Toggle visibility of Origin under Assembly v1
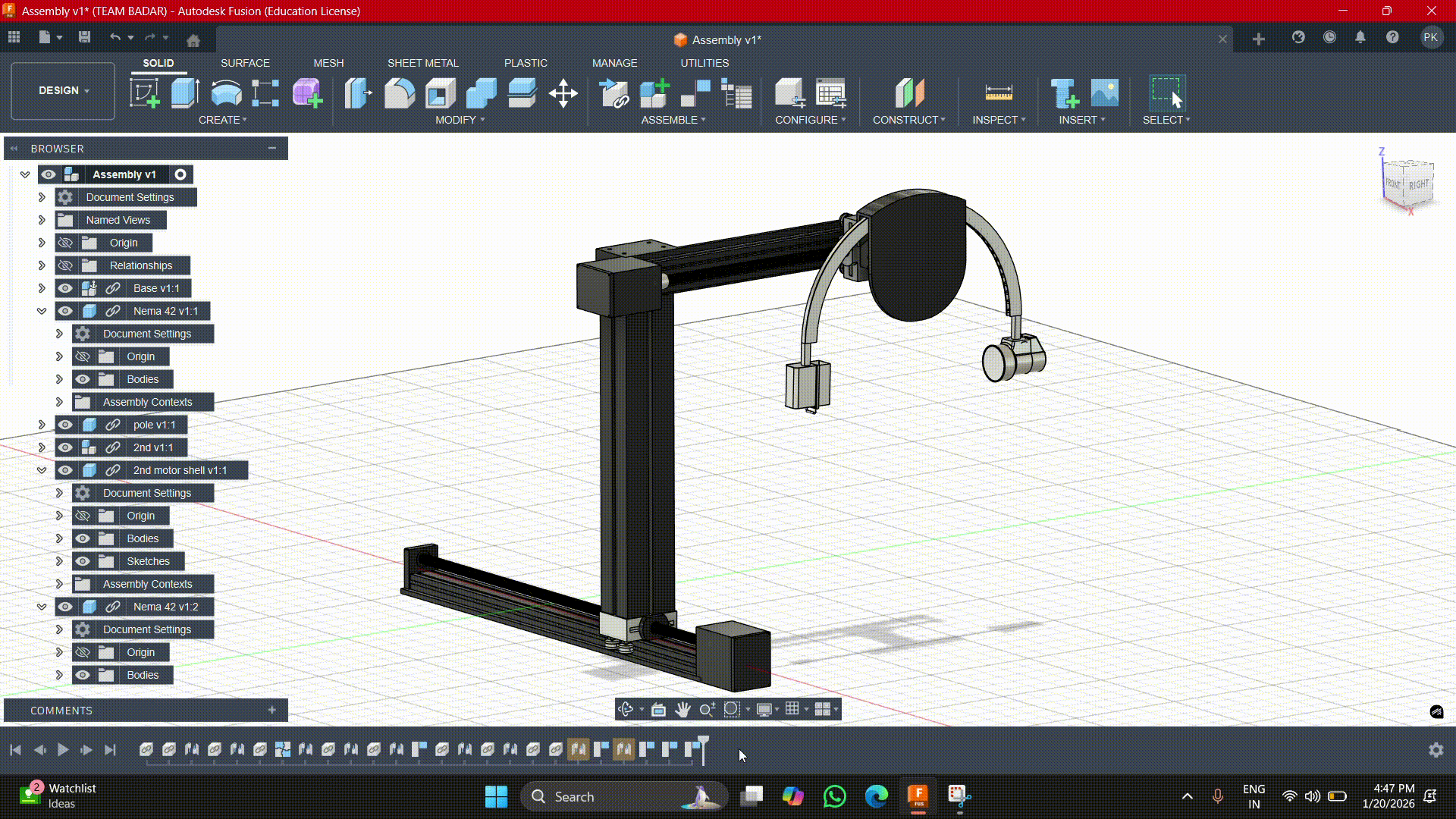 65,243
